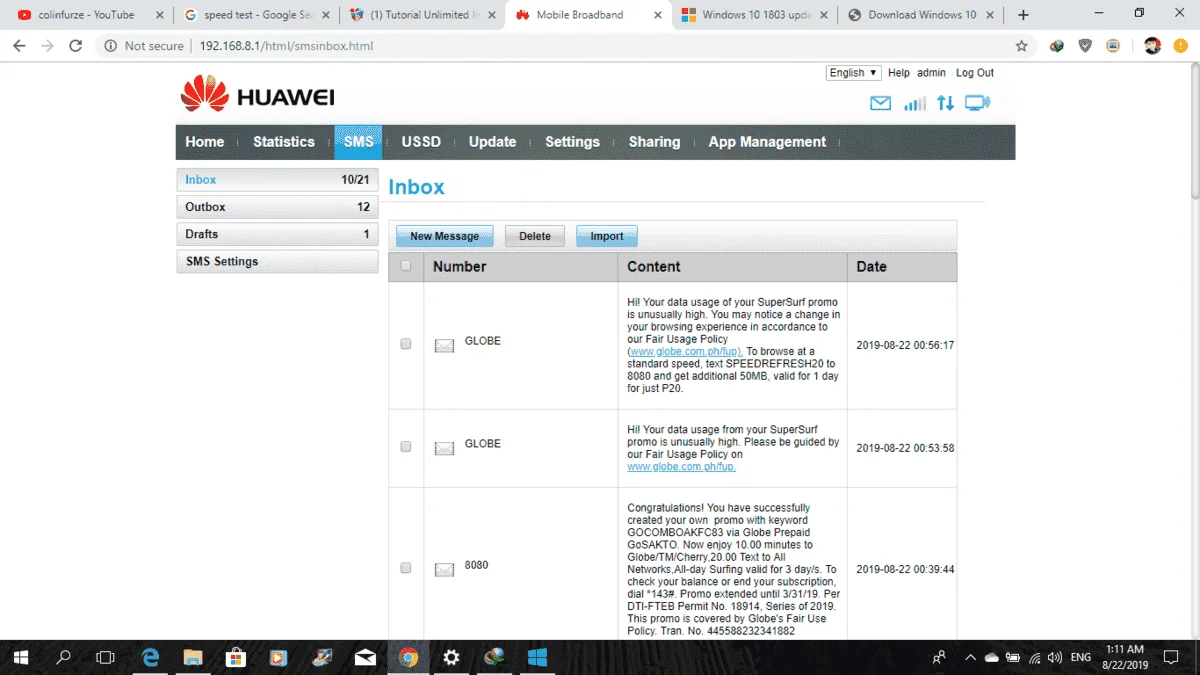Select the SMS tab
This screenshot has width=1200, height=675.
tap(358, 142)
